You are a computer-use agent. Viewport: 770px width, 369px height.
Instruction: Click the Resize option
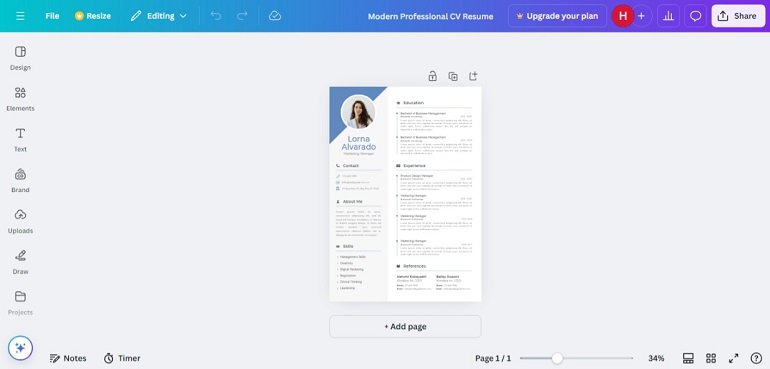93,16
